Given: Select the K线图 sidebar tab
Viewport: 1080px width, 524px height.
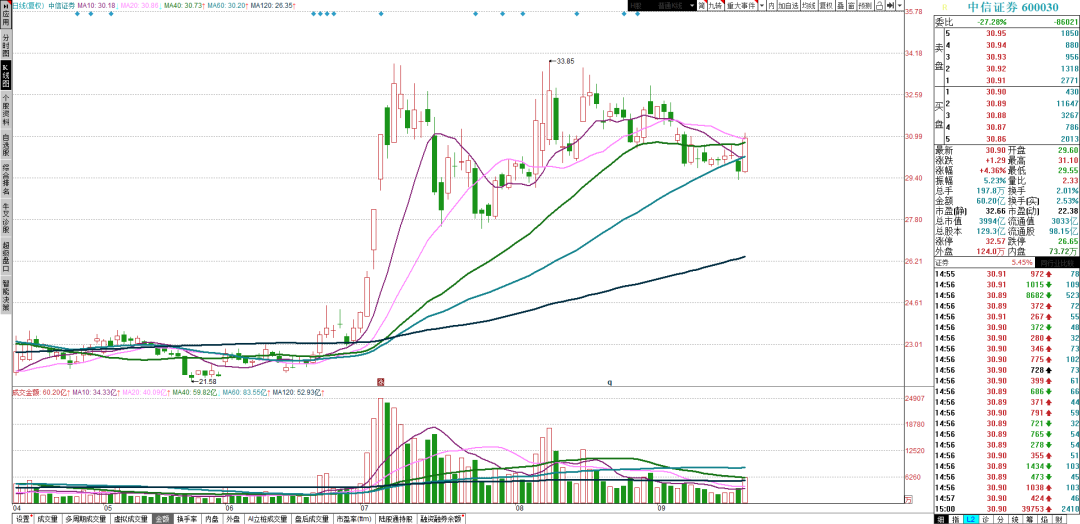Looking at the screenshot, I should point(6,76).
